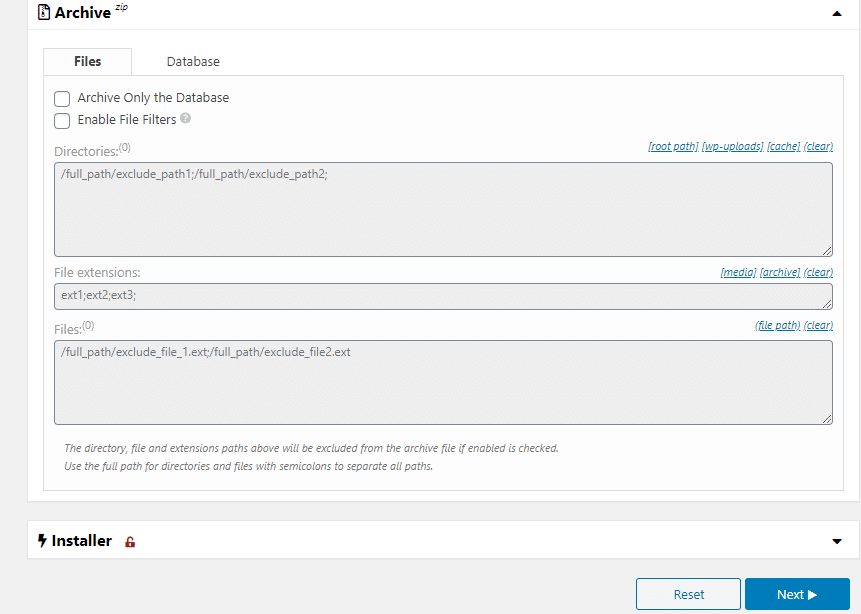The image size is (861, 614).
Task: Switch to the Database tab
Action: [x=192, y=61]
